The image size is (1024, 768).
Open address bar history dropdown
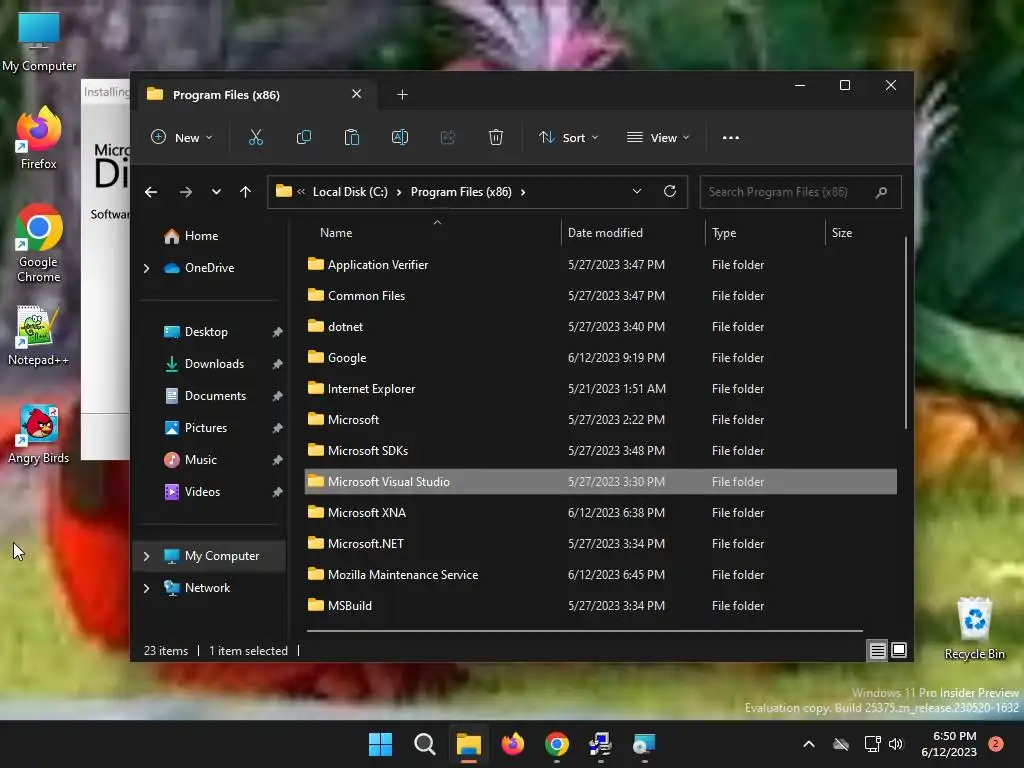pyautogui.click(x=637, y=191)
